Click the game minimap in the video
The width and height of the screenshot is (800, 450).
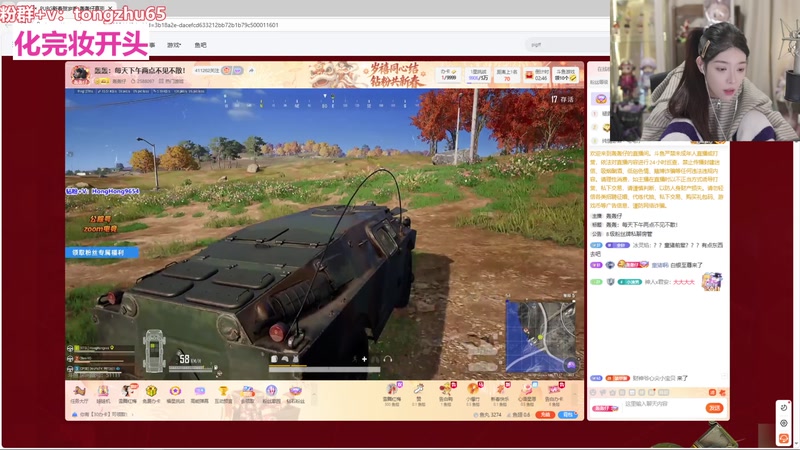coord(541,335)
